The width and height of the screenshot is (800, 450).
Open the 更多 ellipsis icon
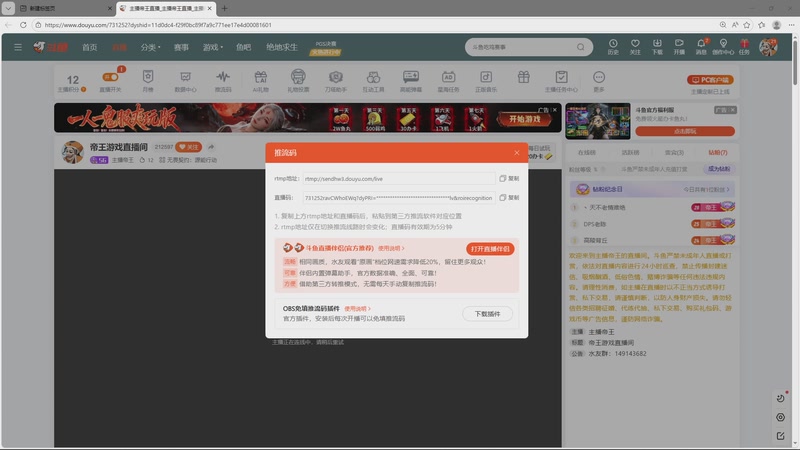pyautogui.click(x=599, y=81)
